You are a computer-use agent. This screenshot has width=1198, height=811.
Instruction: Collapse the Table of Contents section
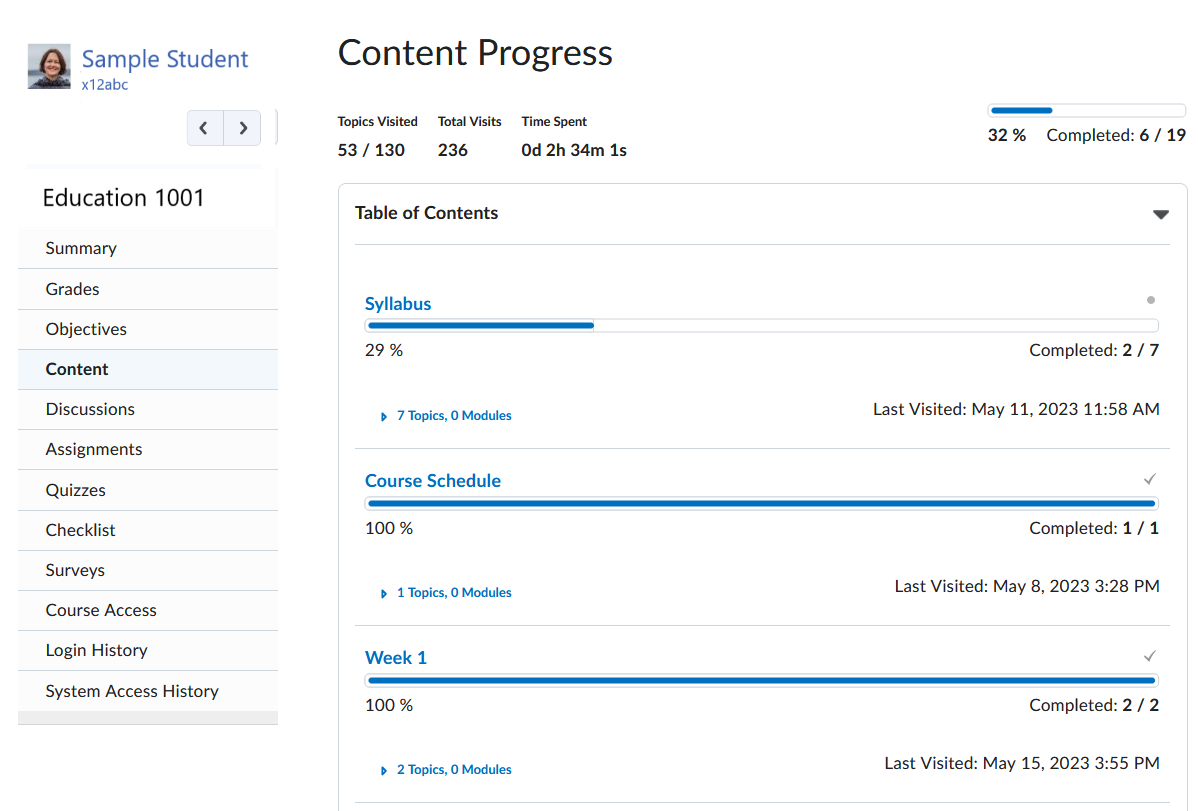(x=1160, y=213)
